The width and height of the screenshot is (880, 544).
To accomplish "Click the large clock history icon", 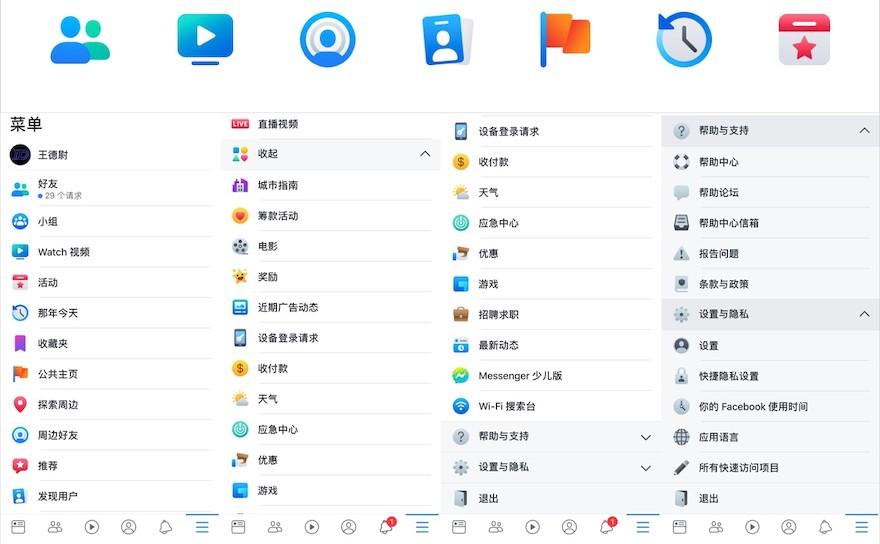I will [x=684, y=39].
